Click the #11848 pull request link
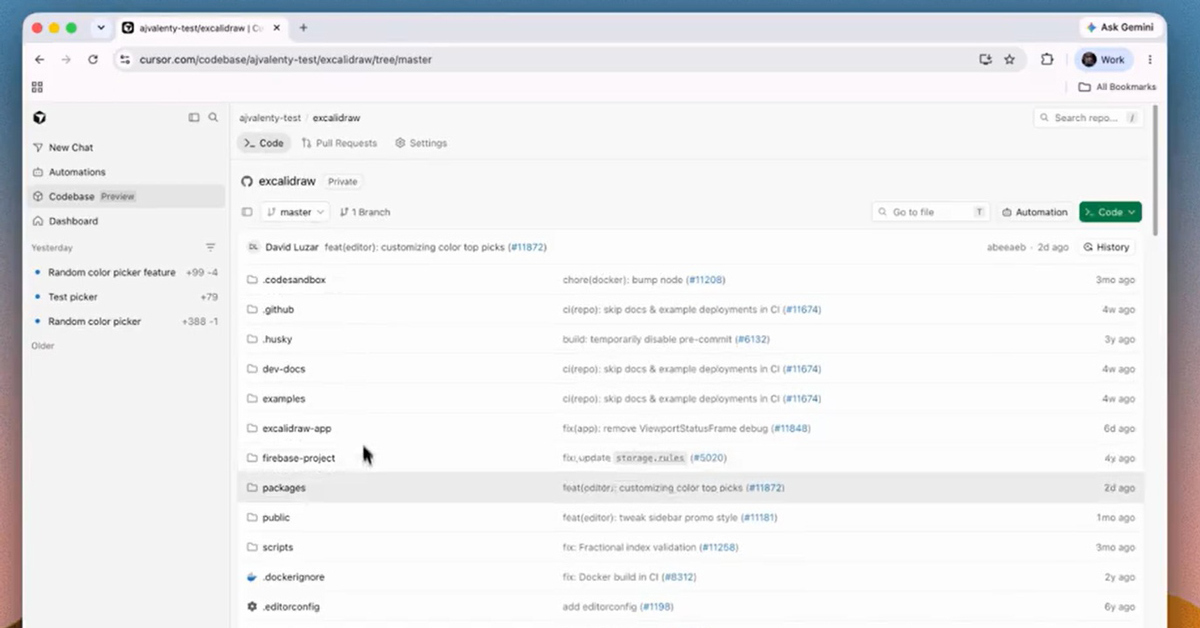This screenshot has width=1200, height=628. (790, 428)
